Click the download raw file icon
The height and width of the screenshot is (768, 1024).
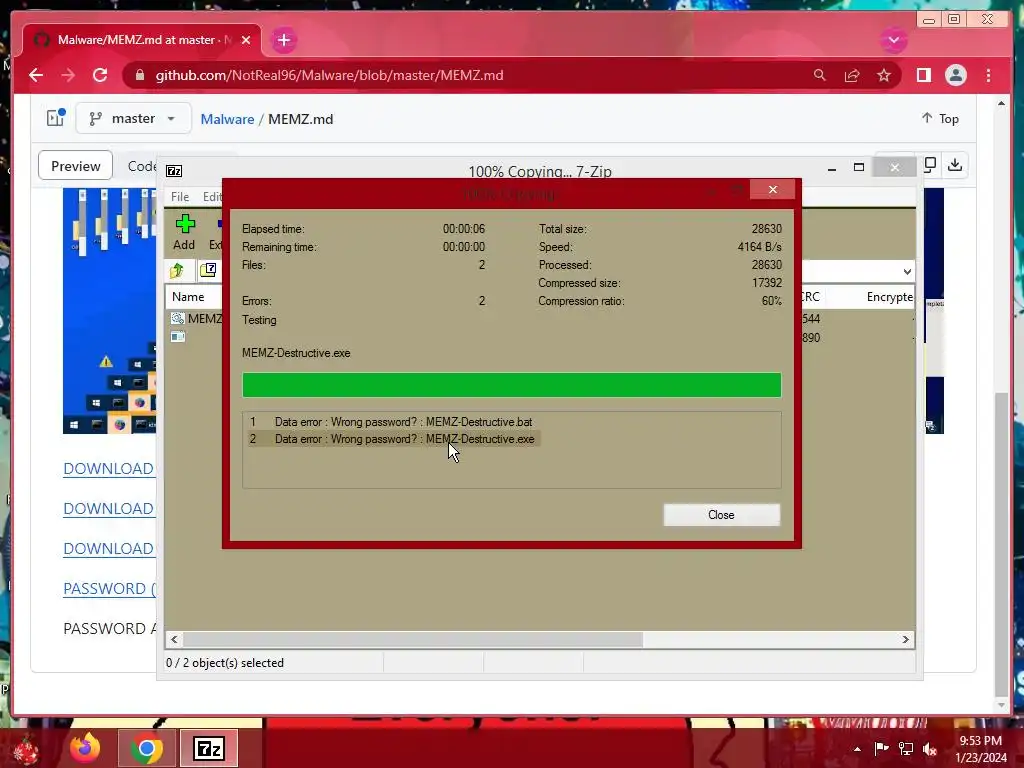pyautogui.click(x=955, y=165)
